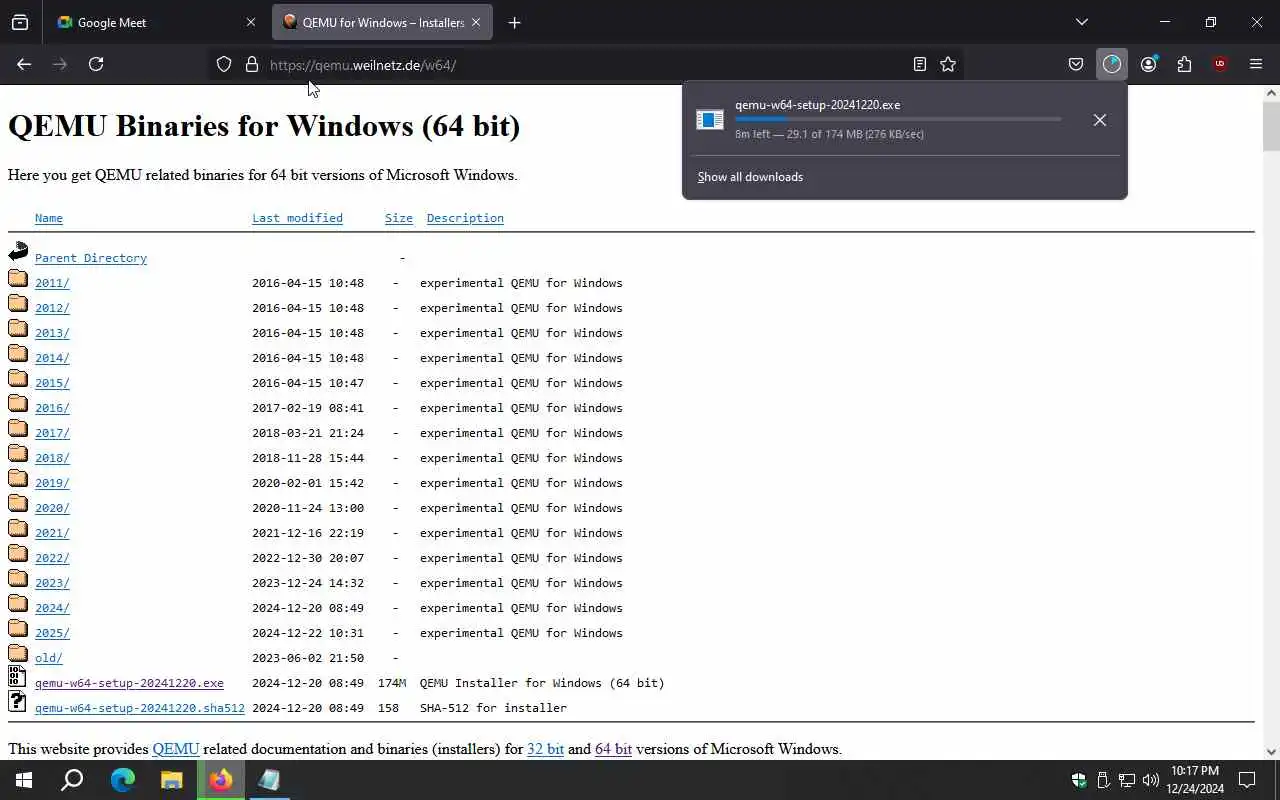Screen dimensions: 1280x800
Task: Open the old/ directory link
Action: (49, 658)
